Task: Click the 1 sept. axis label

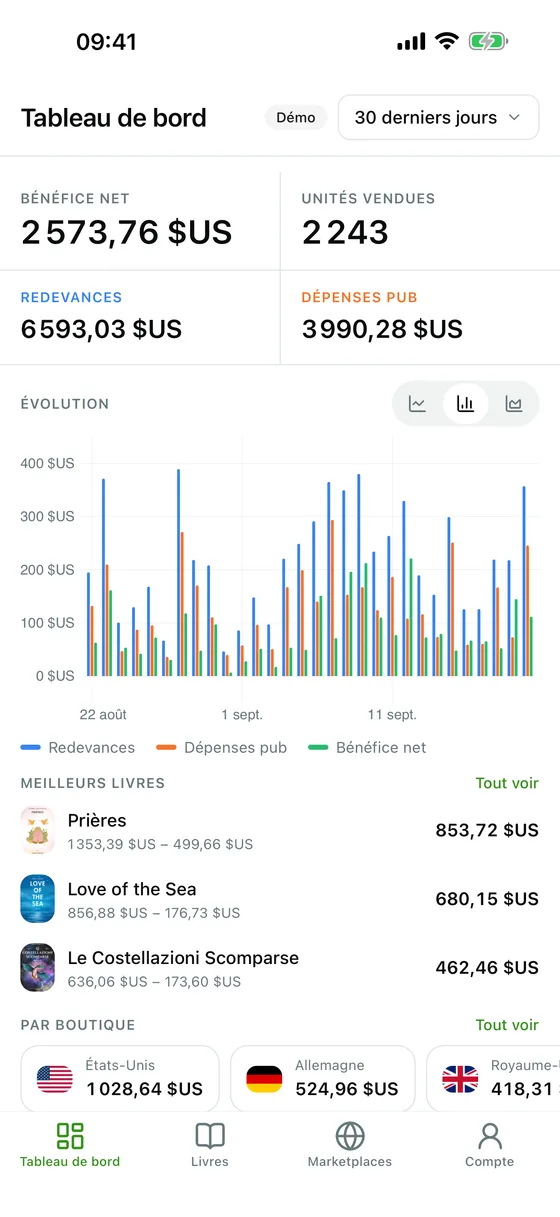Action: tap(240, 715)
